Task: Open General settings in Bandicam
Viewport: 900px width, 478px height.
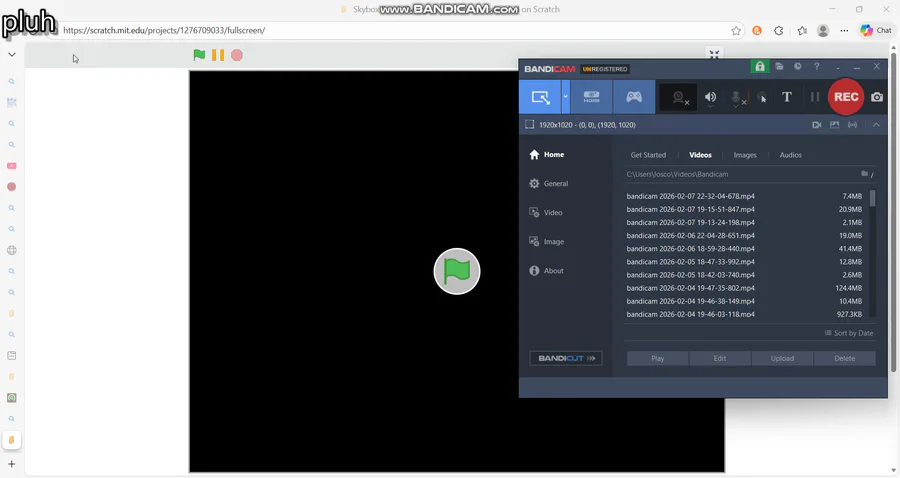Action: 548,184
